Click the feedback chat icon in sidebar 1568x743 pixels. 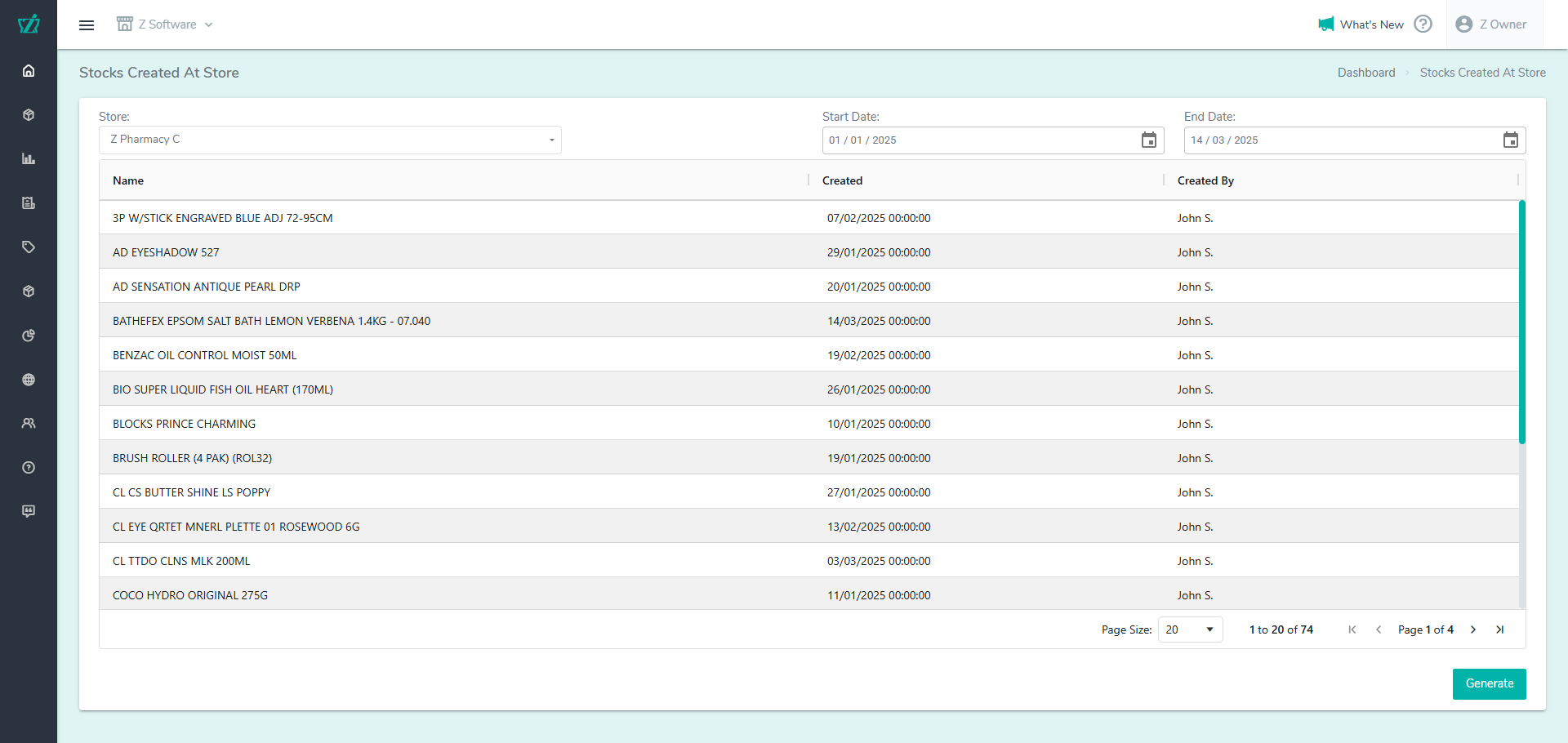click(29, 511)
